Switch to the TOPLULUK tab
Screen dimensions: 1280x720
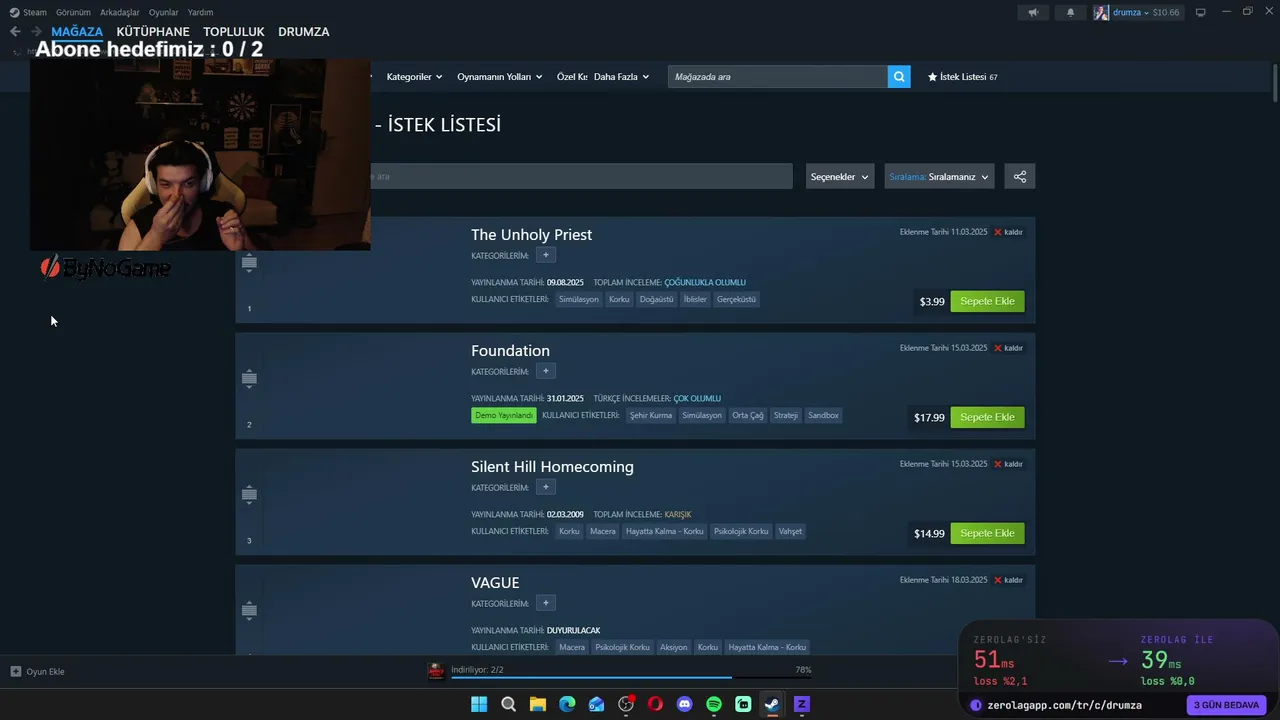click(234, 32)
